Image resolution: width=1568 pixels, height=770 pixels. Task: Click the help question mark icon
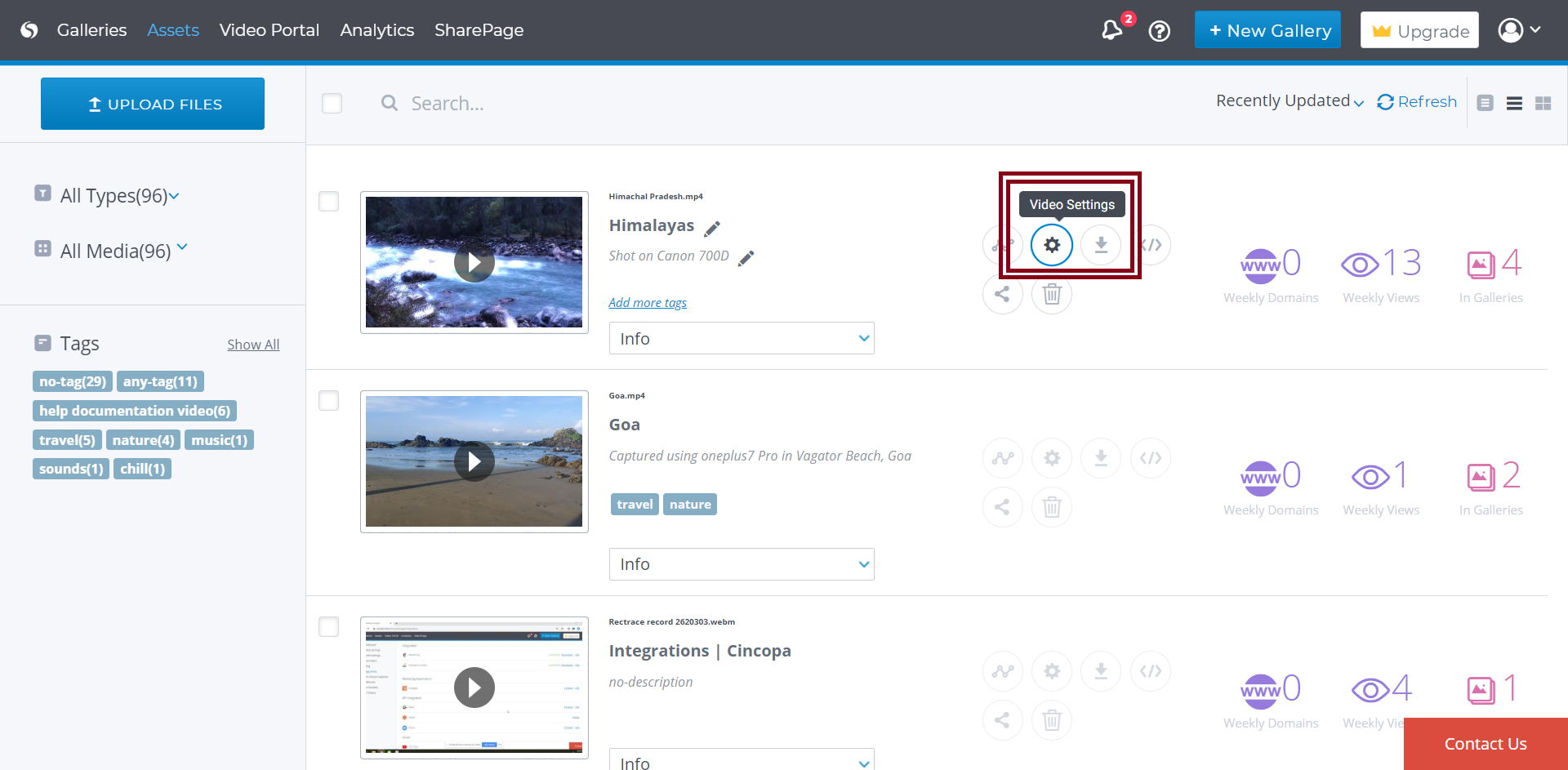1159,31
